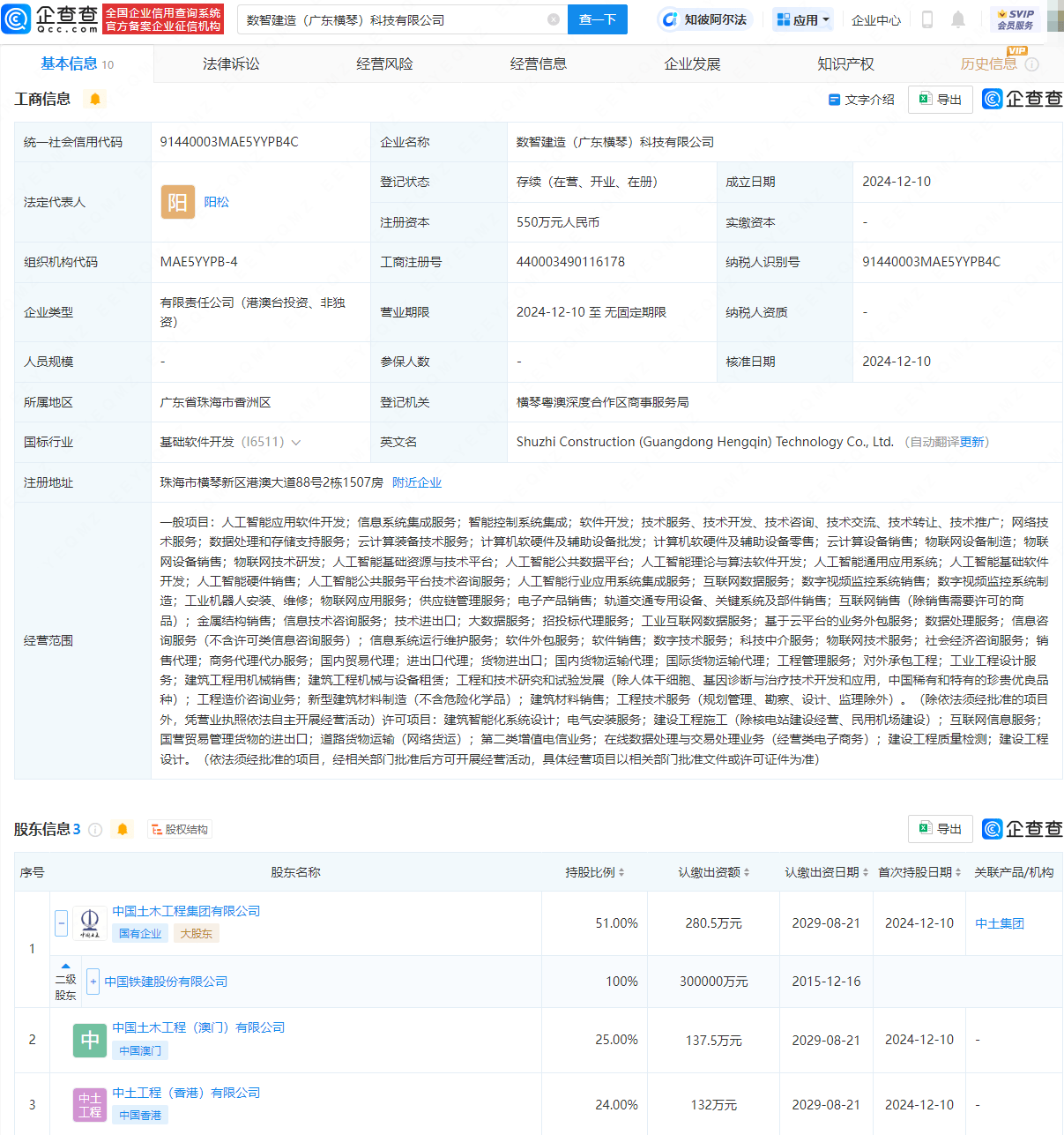
Task: Select the MAE5YYPB-4 organization code
Action: 198,262
